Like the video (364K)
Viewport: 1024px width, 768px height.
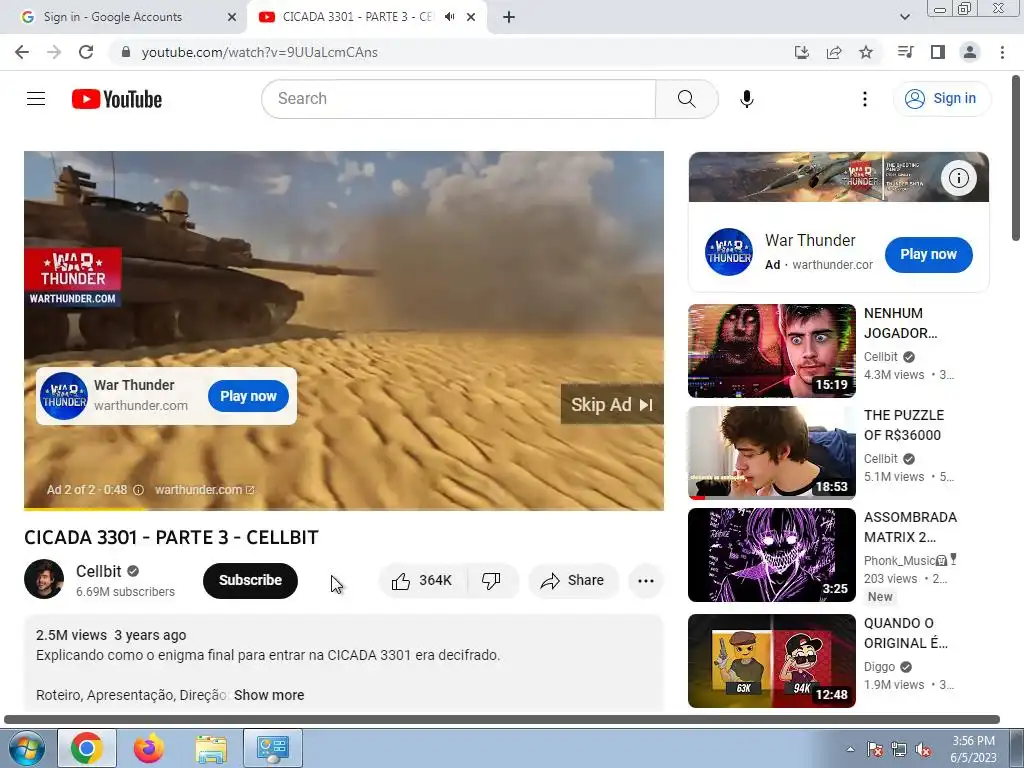click(x=423, y=581)
